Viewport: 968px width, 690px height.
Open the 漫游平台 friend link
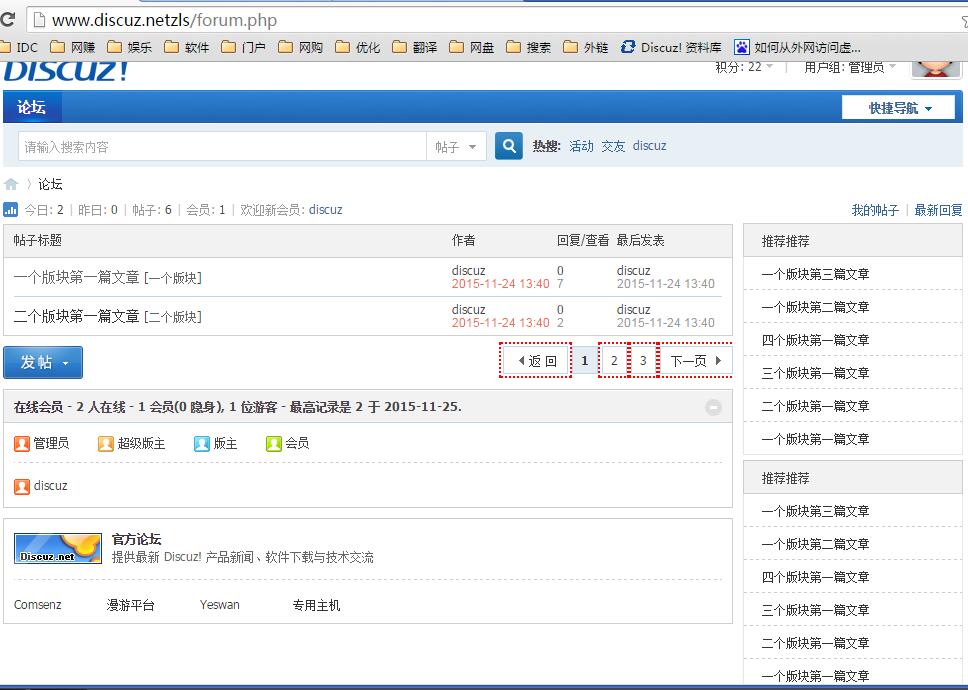coord(130,605)
